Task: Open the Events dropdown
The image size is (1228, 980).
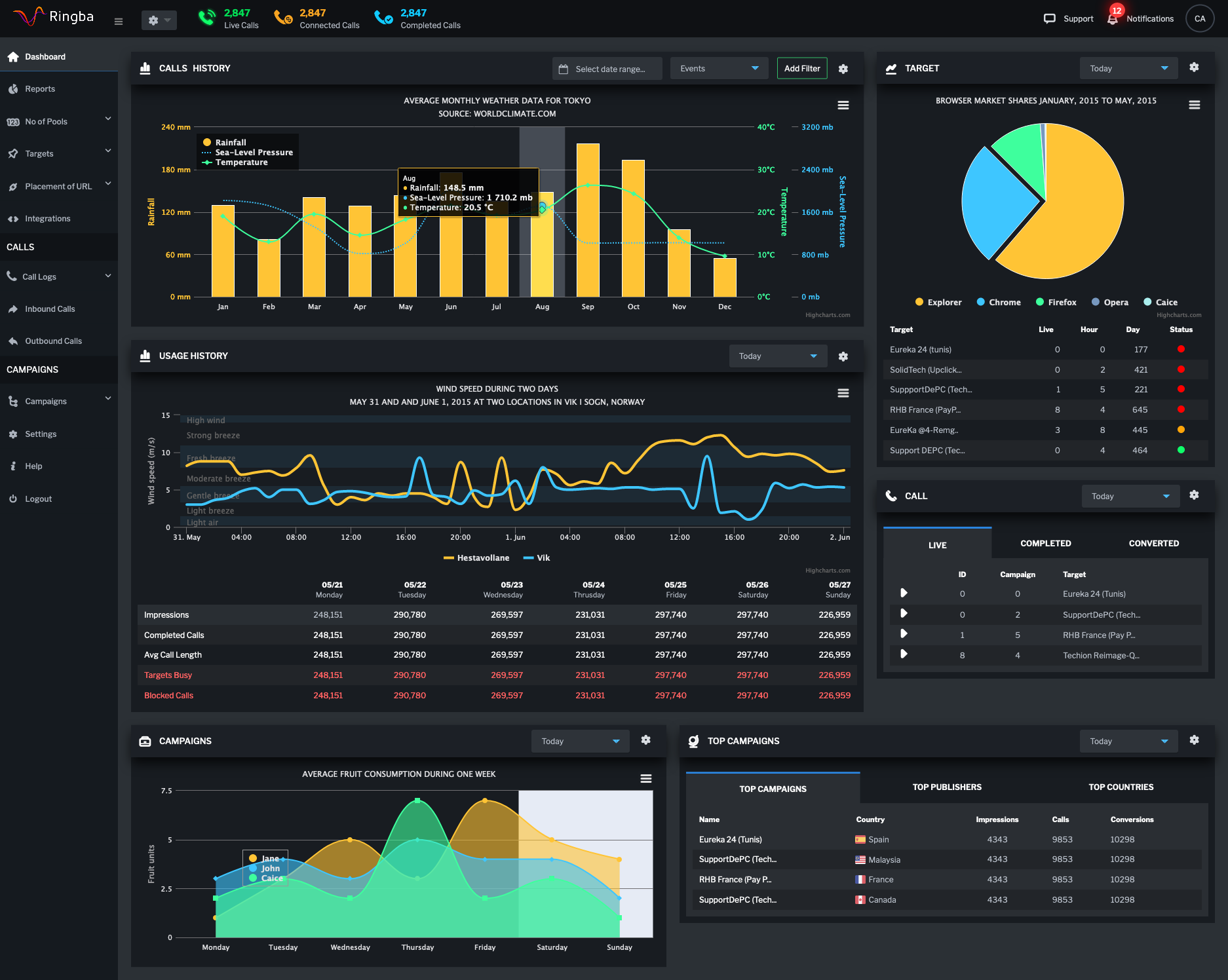Action: point(719,69)
